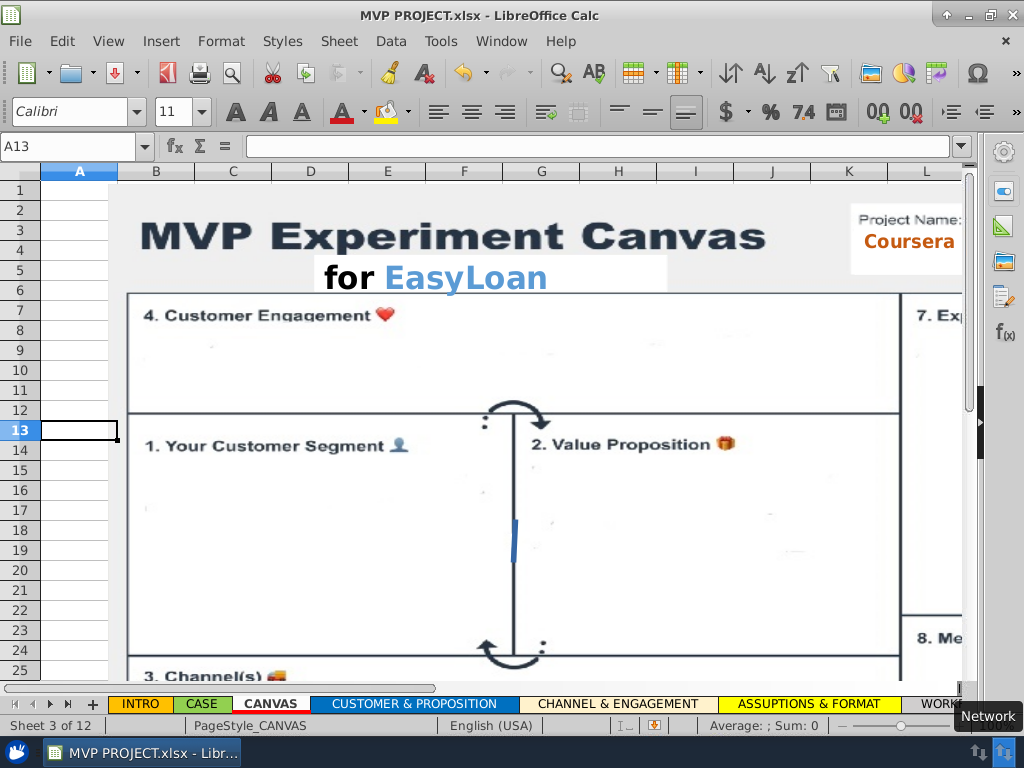Select row 18 header
The width and height of the screenshot is (1024, 768).
click(20, 530)
